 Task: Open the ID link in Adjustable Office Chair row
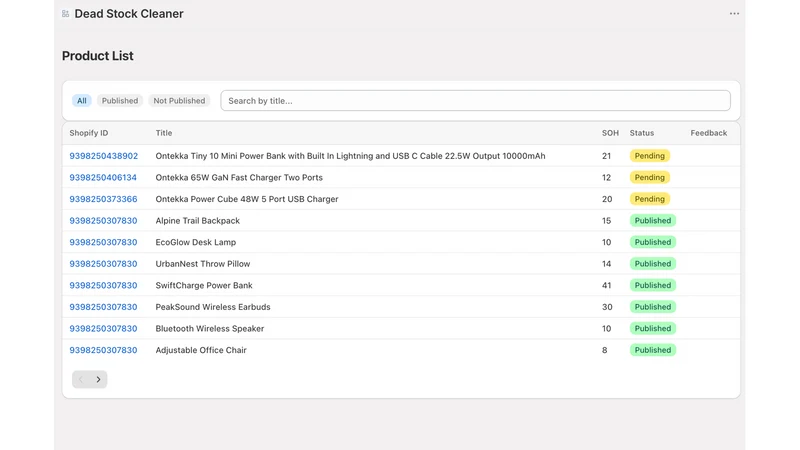click(103, 350)
